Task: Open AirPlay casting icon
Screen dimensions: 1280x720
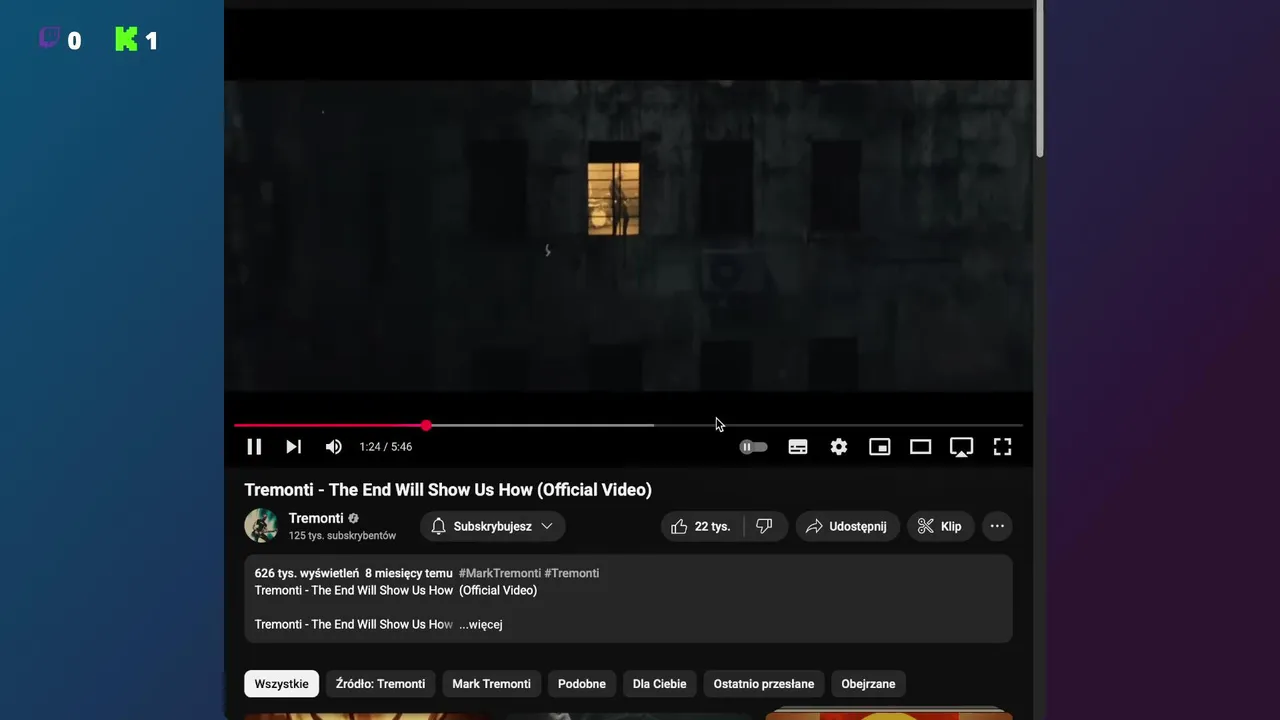Action: [961, 447]
